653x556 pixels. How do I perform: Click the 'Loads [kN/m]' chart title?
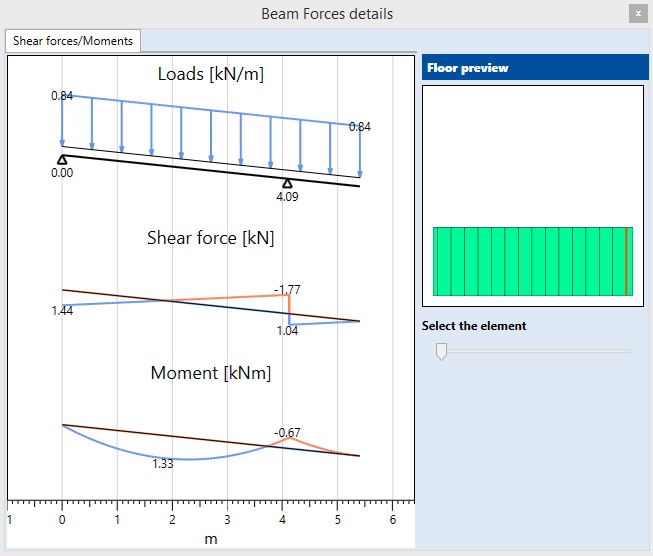211,74
